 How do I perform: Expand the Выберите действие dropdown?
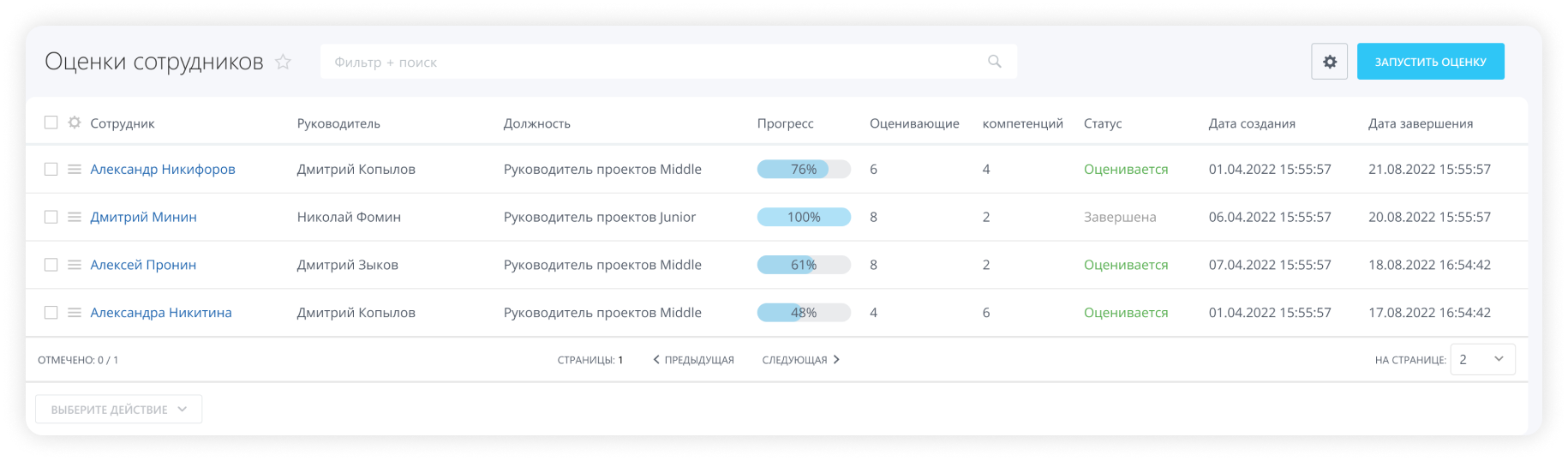(x=119, y=410)
